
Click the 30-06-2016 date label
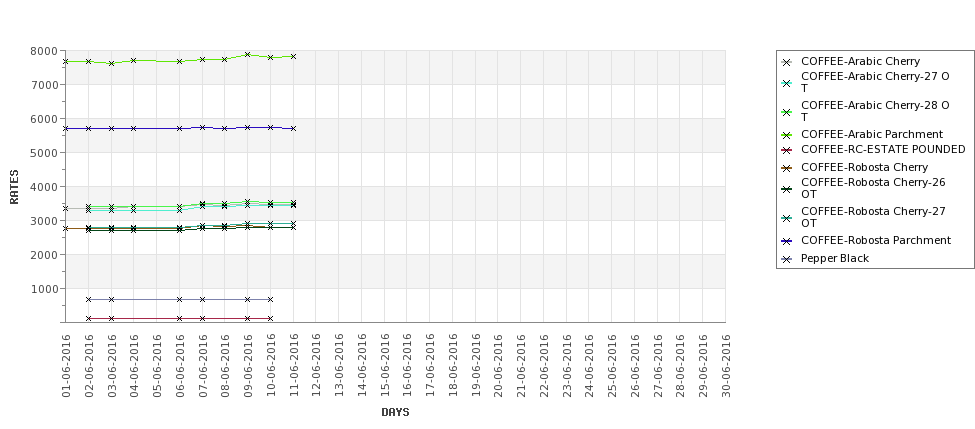click(x=726, y=366)
